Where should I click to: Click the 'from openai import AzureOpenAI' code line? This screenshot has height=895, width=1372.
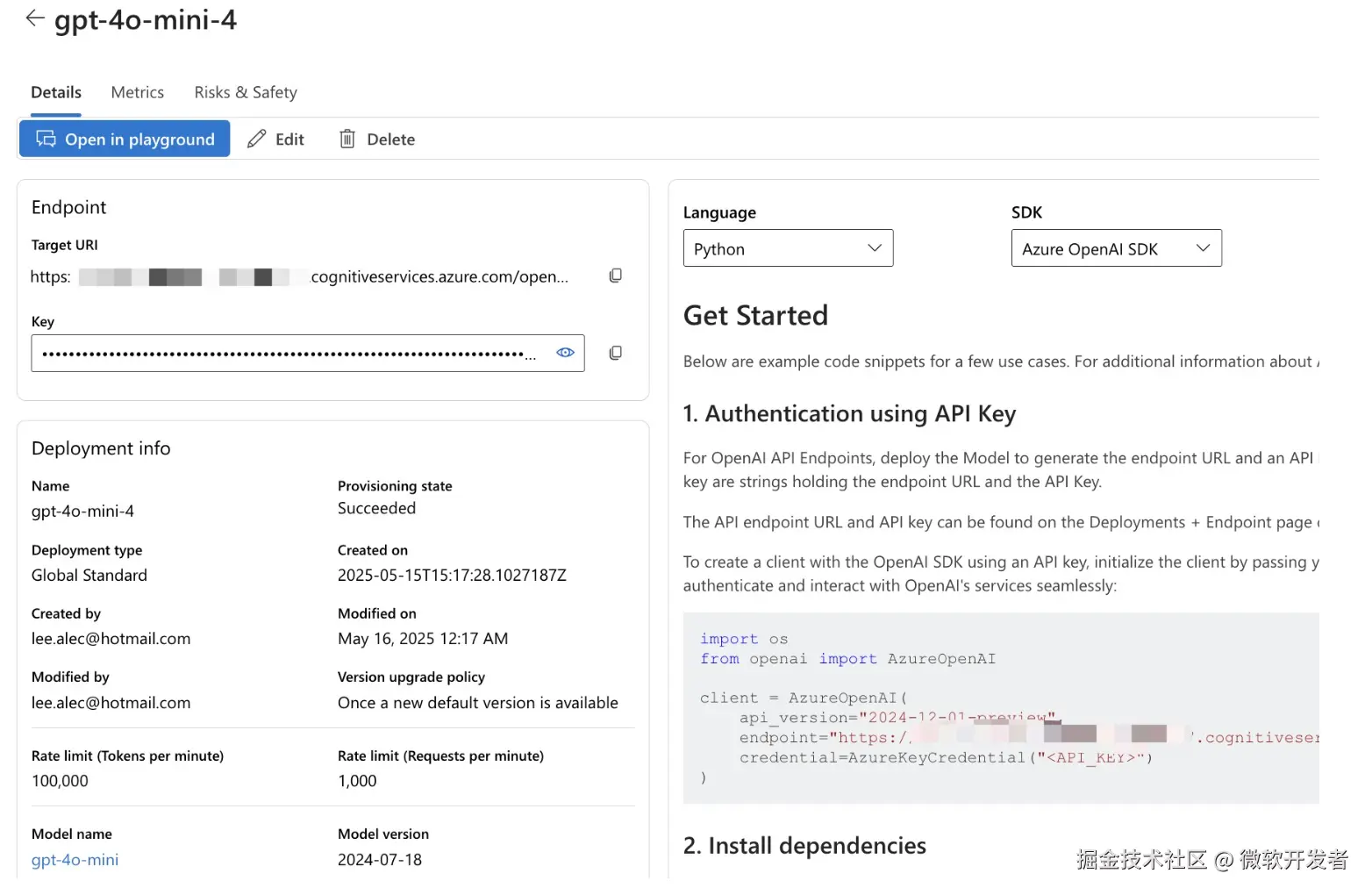(x=847, y=659)
